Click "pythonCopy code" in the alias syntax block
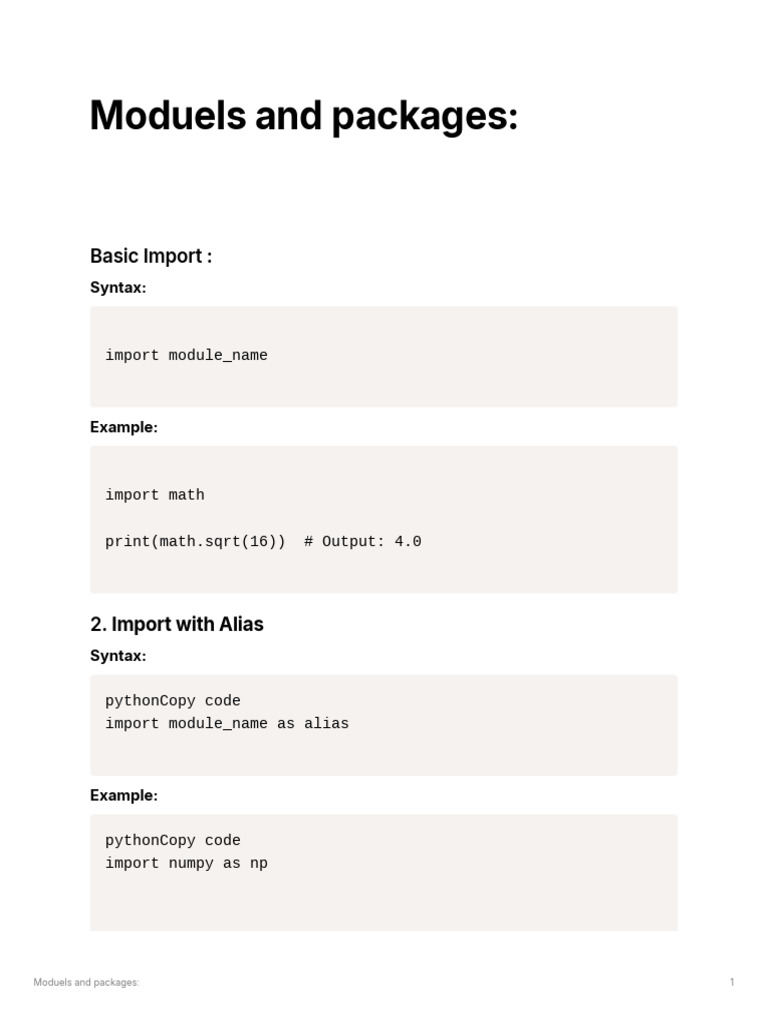 [x=173, y=701]
